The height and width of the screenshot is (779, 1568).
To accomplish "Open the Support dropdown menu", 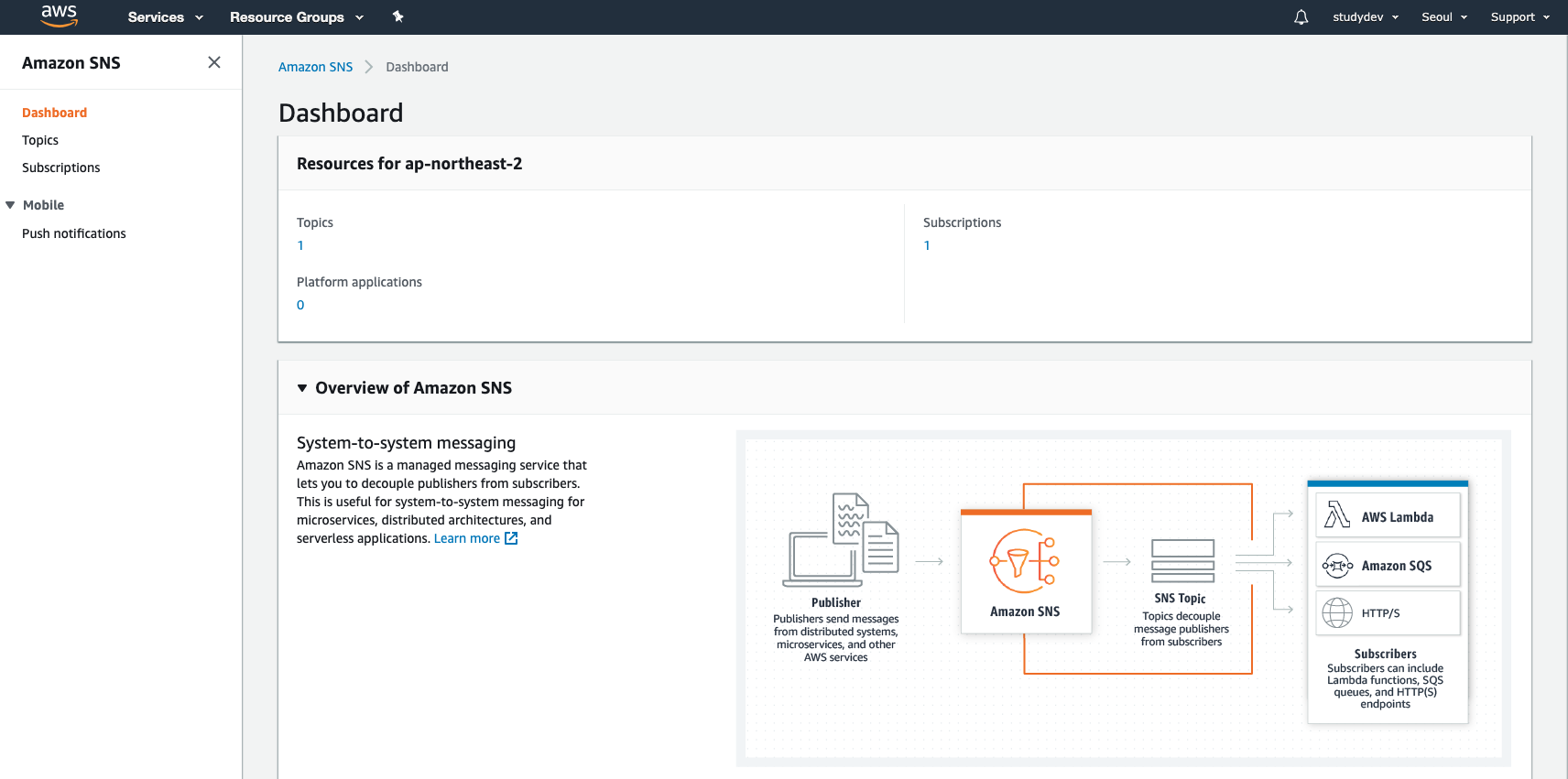I will [1520, 17].
